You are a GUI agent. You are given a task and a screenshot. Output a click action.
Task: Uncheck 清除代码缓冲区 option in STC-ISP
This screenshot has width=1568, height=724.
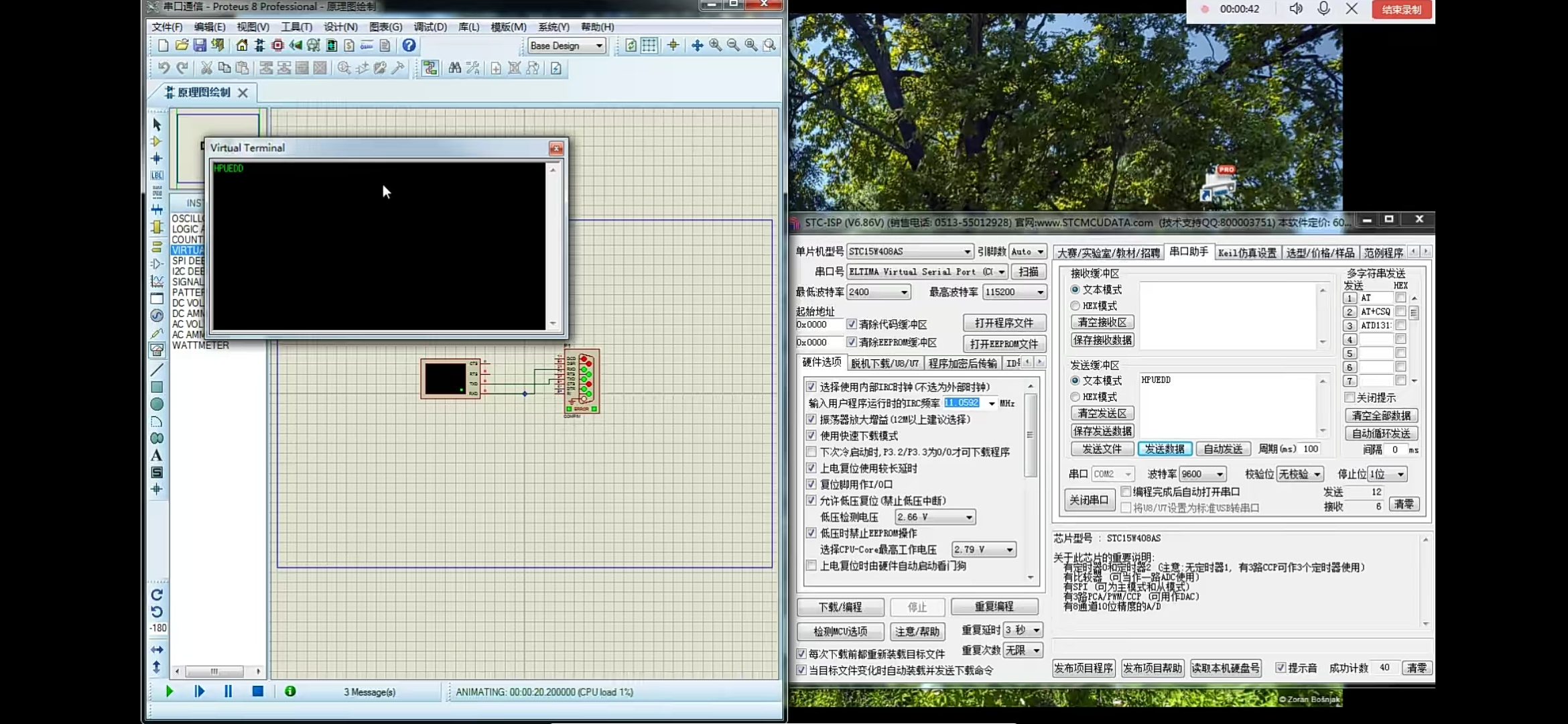(852, 324)
